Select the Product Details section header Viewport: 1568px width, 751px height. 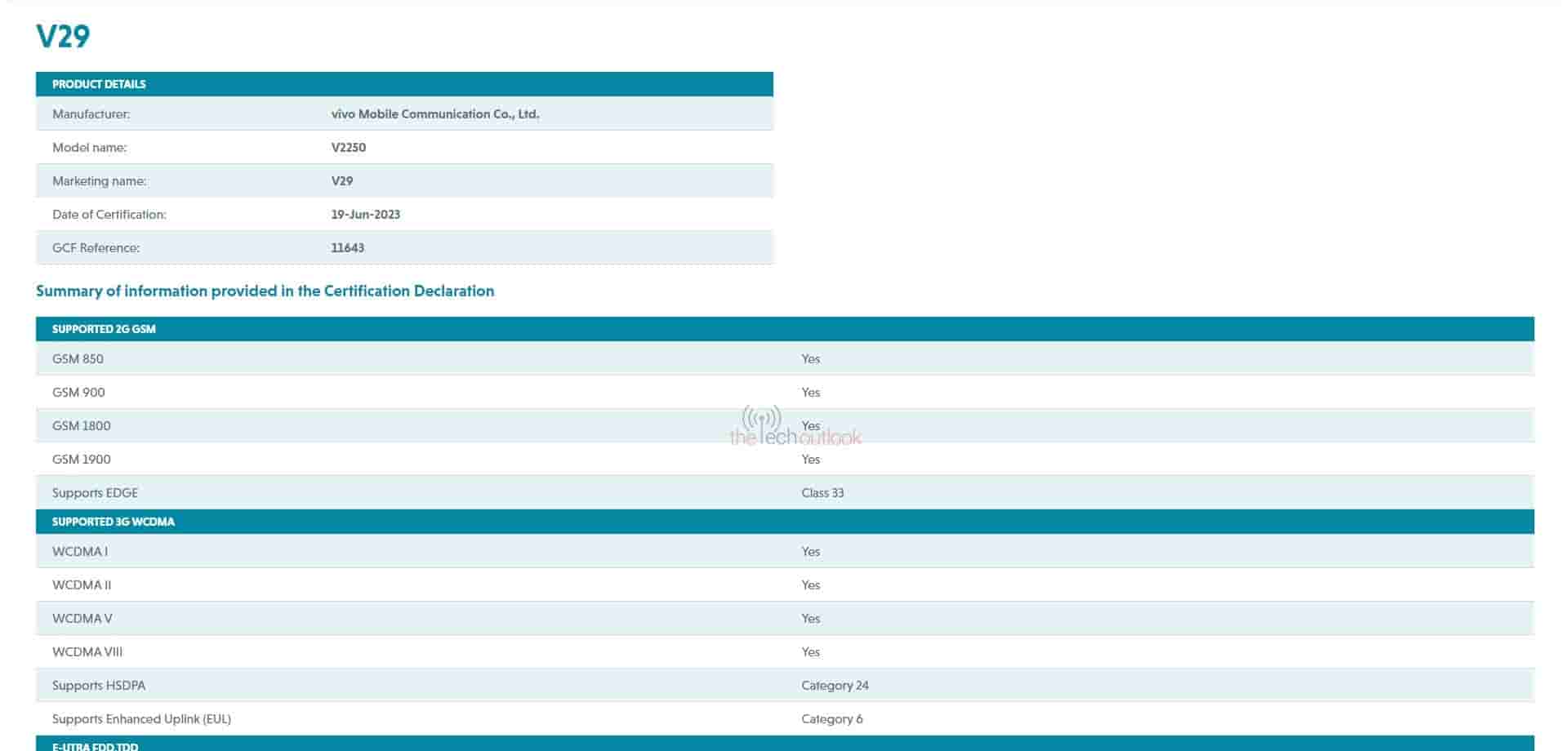pyautogui.click(x=99, y=84)
